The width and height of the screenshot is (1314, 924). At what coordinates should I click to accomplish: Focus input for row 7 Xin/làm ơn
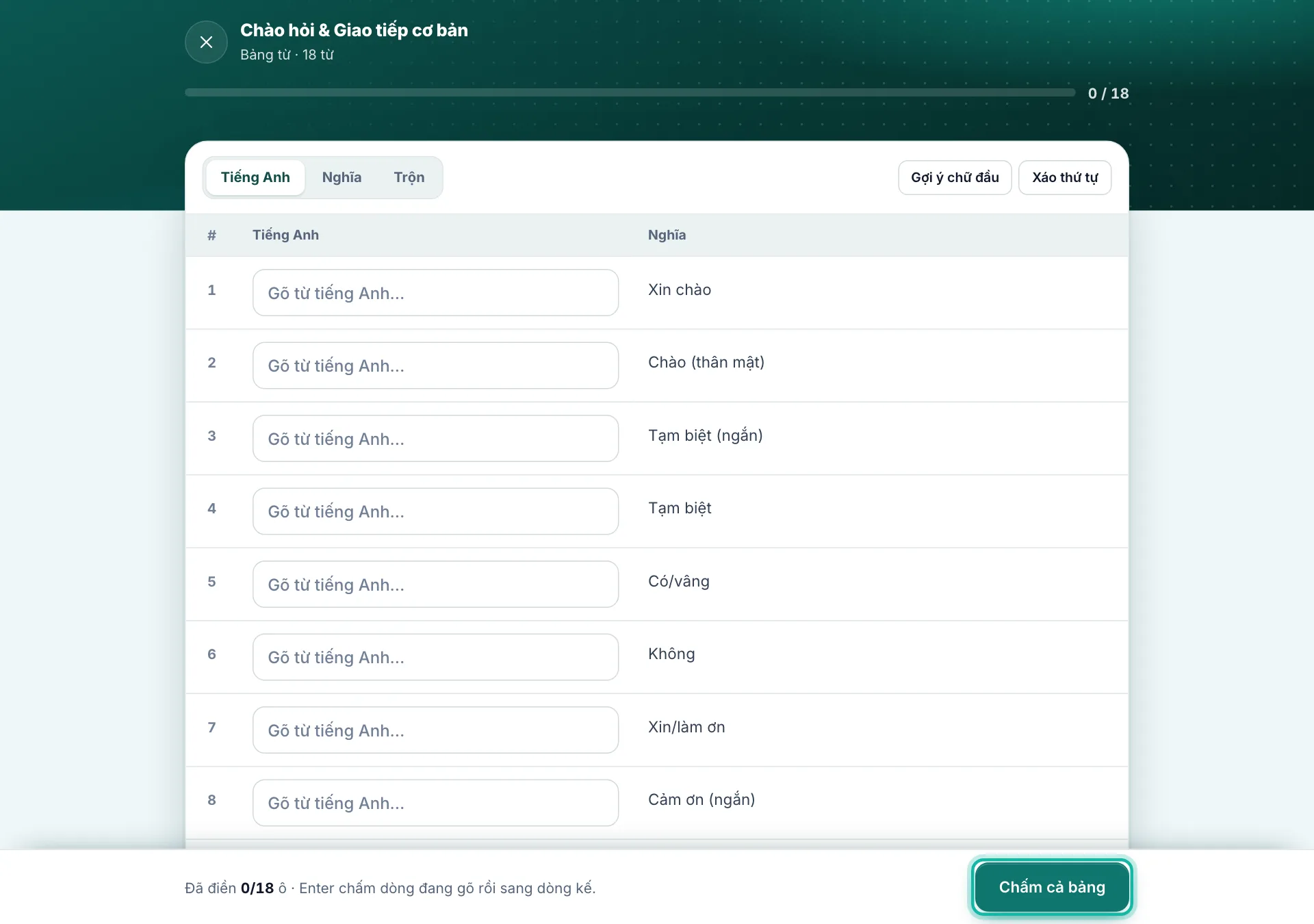[435, 730]
